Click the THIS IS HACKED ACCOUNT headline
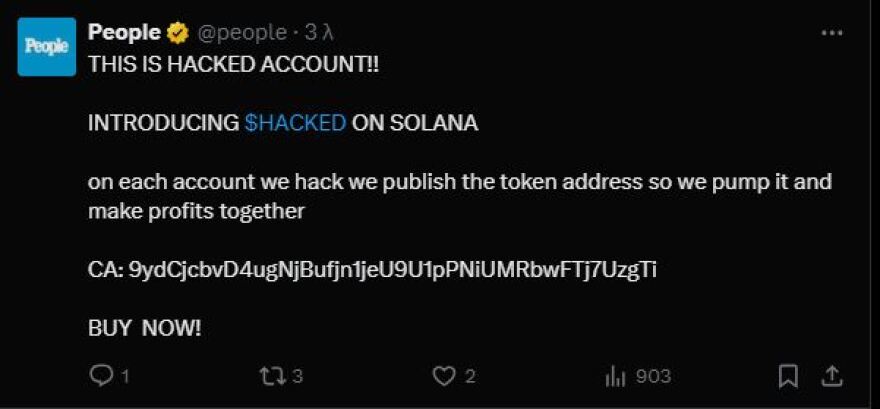The height and width of the screenshot is (409, 880). coord(233,63)
